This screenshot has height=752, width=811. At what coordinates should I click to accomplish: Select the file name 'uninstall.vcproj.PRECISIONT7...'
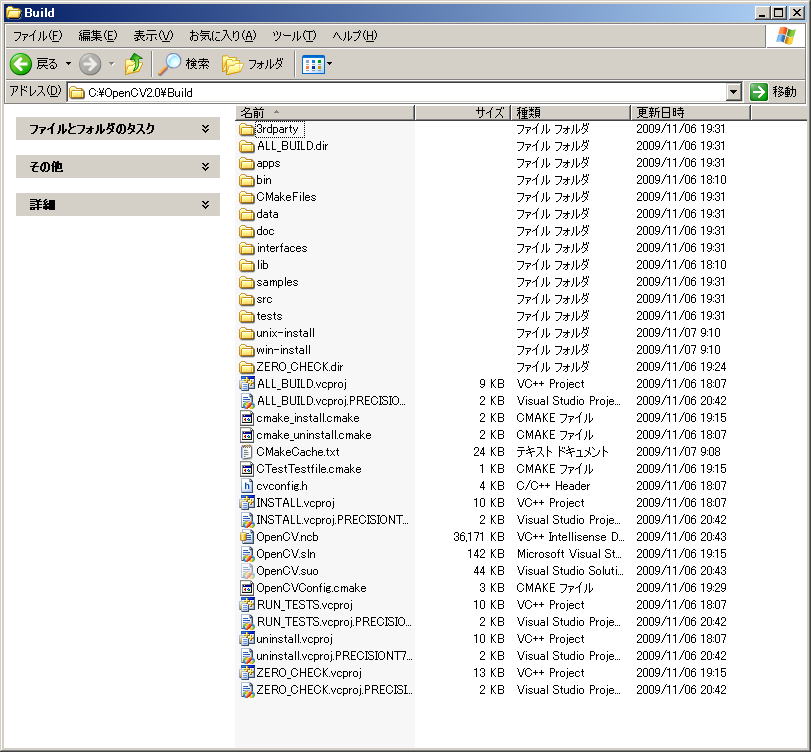[335, 656]
